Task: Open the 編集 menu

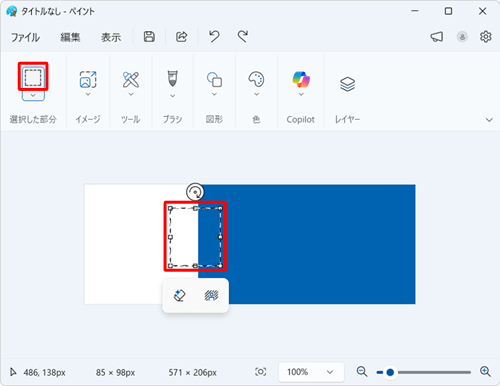Action: (70, 37)
